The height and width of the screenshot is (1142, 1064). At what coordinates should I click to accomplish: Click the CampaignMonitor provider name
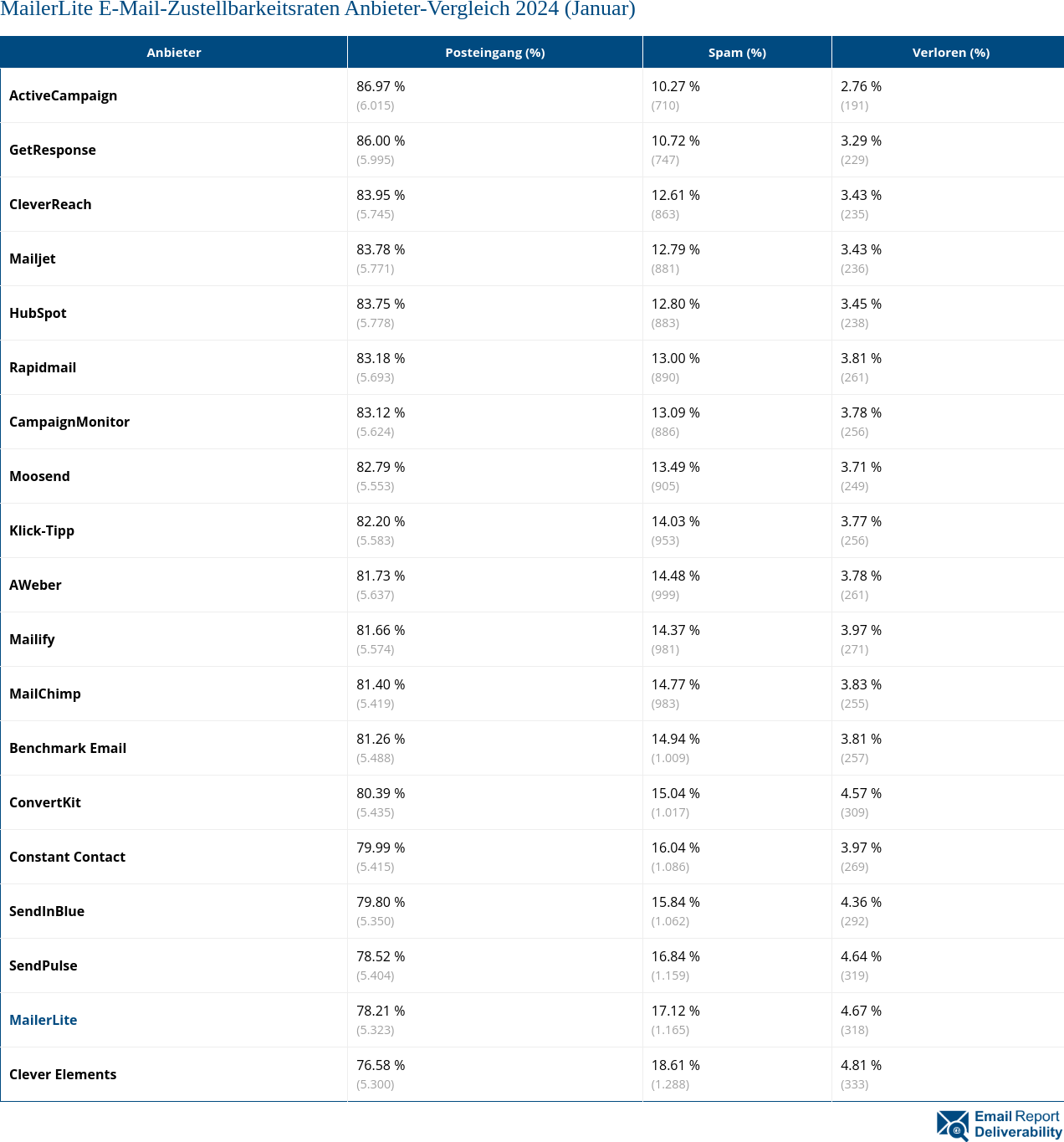[x=69, y=422]
